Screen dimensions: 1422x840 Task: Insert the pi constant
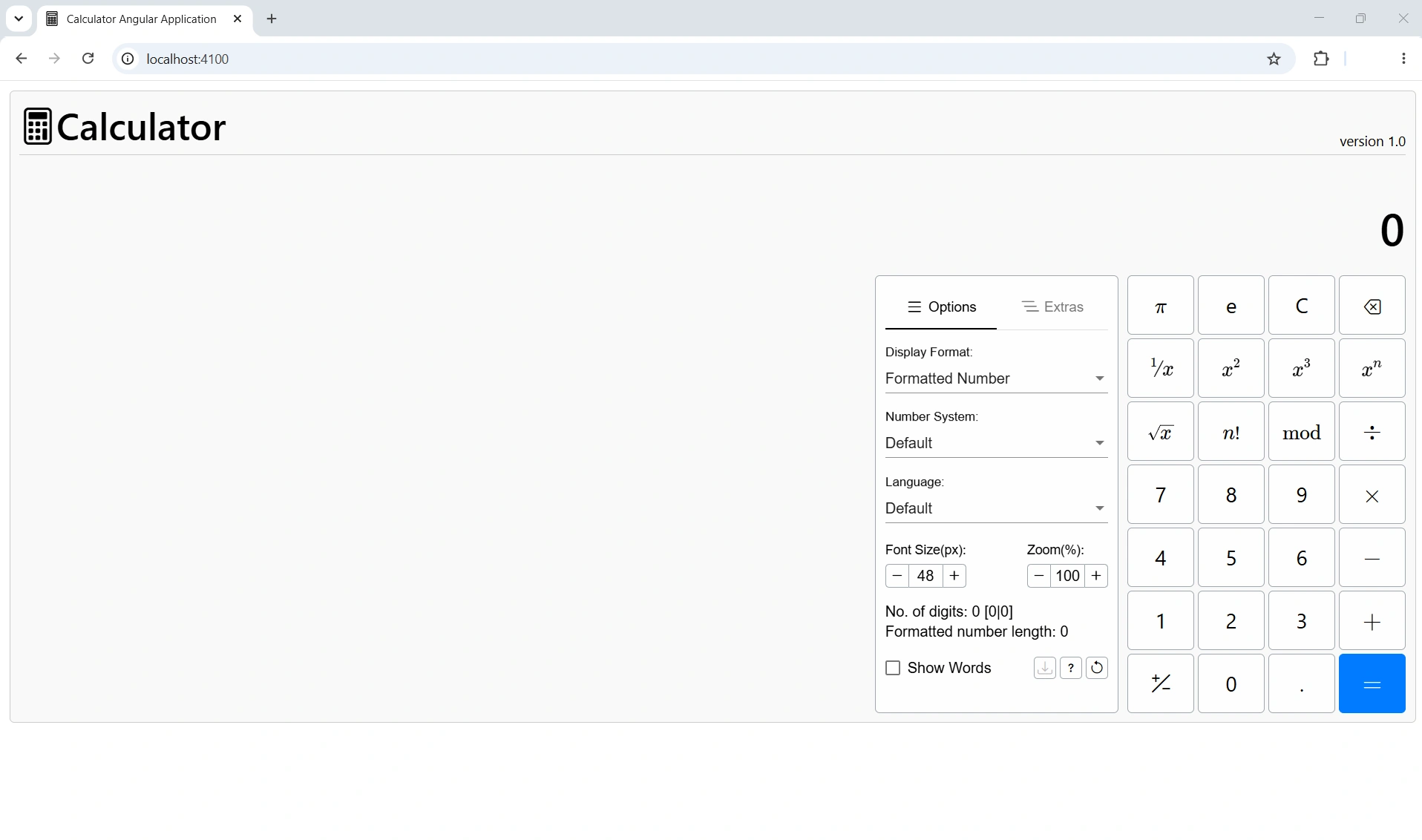pyautogui.click(x=1160, y=306)
